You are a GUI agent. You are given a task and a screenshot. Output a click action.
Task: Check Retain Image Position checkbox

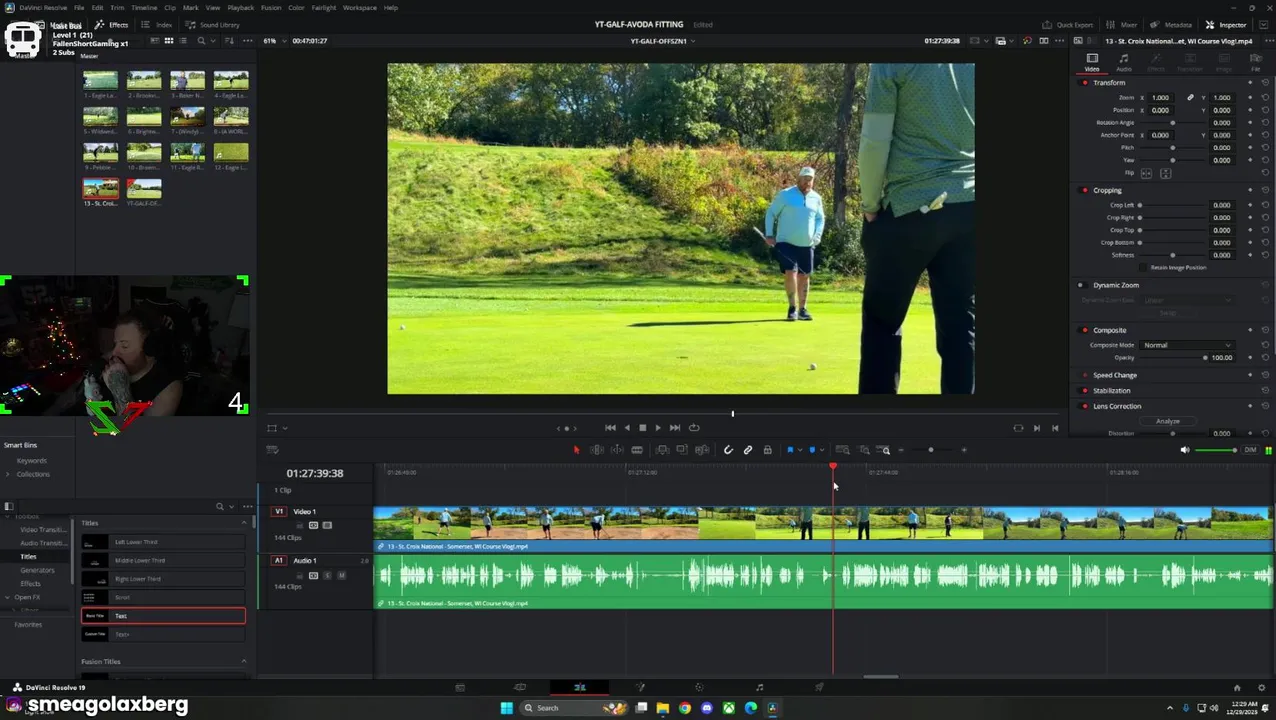pos(1145,268)
